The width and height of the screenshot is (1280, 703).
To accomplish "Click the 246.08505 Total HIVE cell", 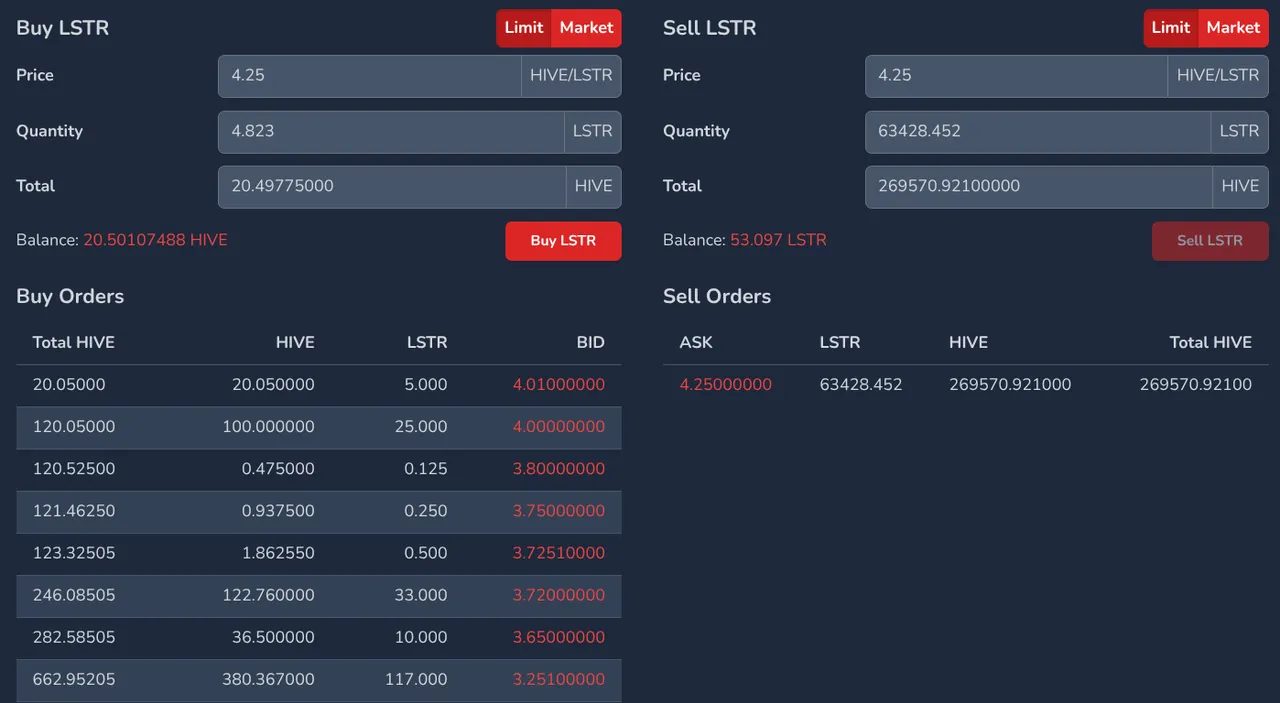I will (73, 595).
